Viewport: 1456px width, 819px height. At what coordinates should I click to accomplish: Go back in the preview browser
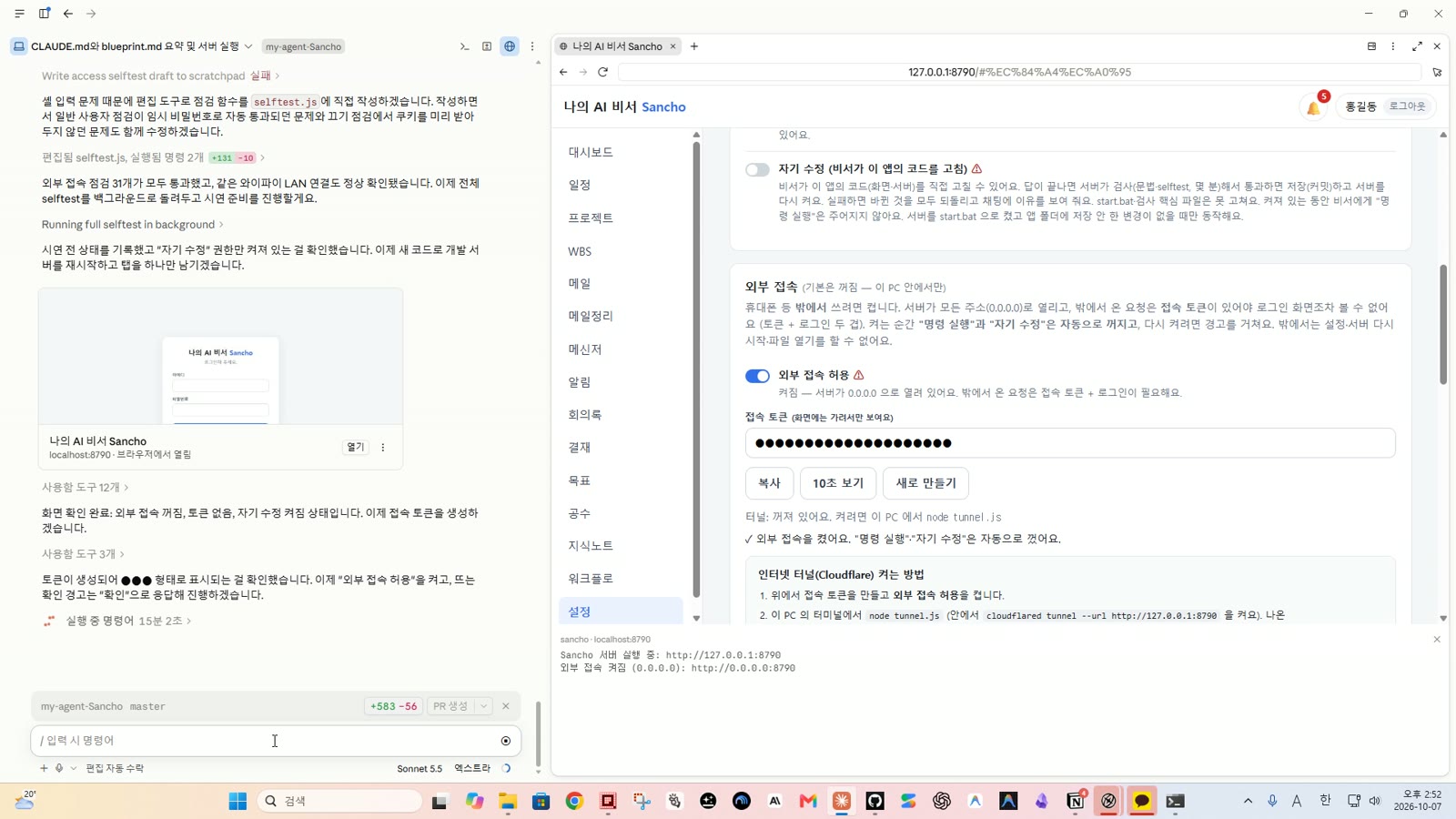click(563, 72)
